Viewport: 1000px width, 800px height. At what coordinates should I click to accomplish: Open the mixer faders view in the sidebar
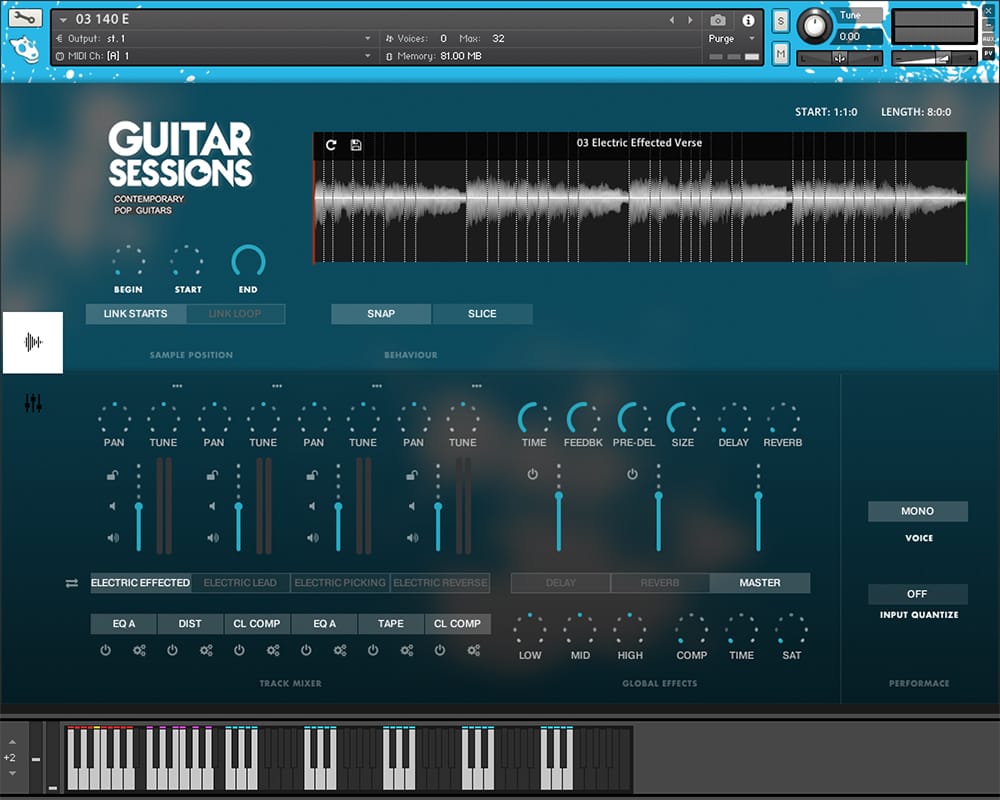[x=33, y=403]
